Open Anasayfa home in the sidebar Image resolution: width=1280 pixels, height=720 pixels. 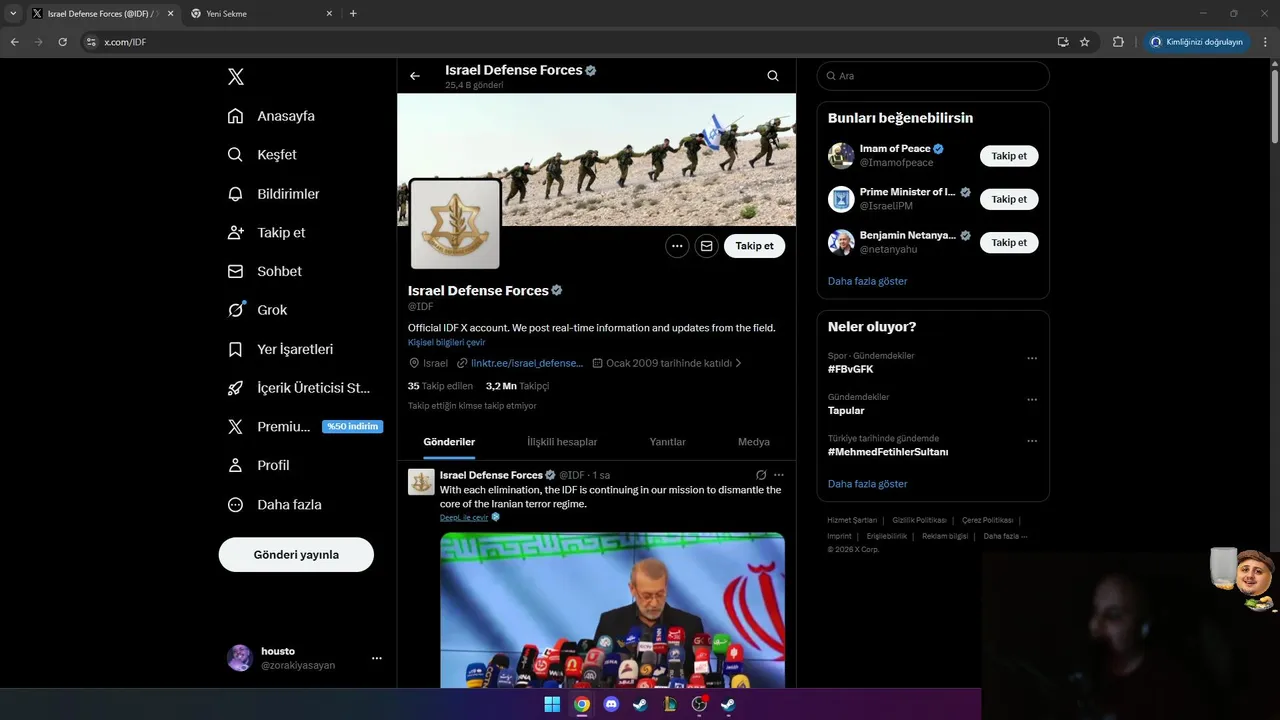271,116
